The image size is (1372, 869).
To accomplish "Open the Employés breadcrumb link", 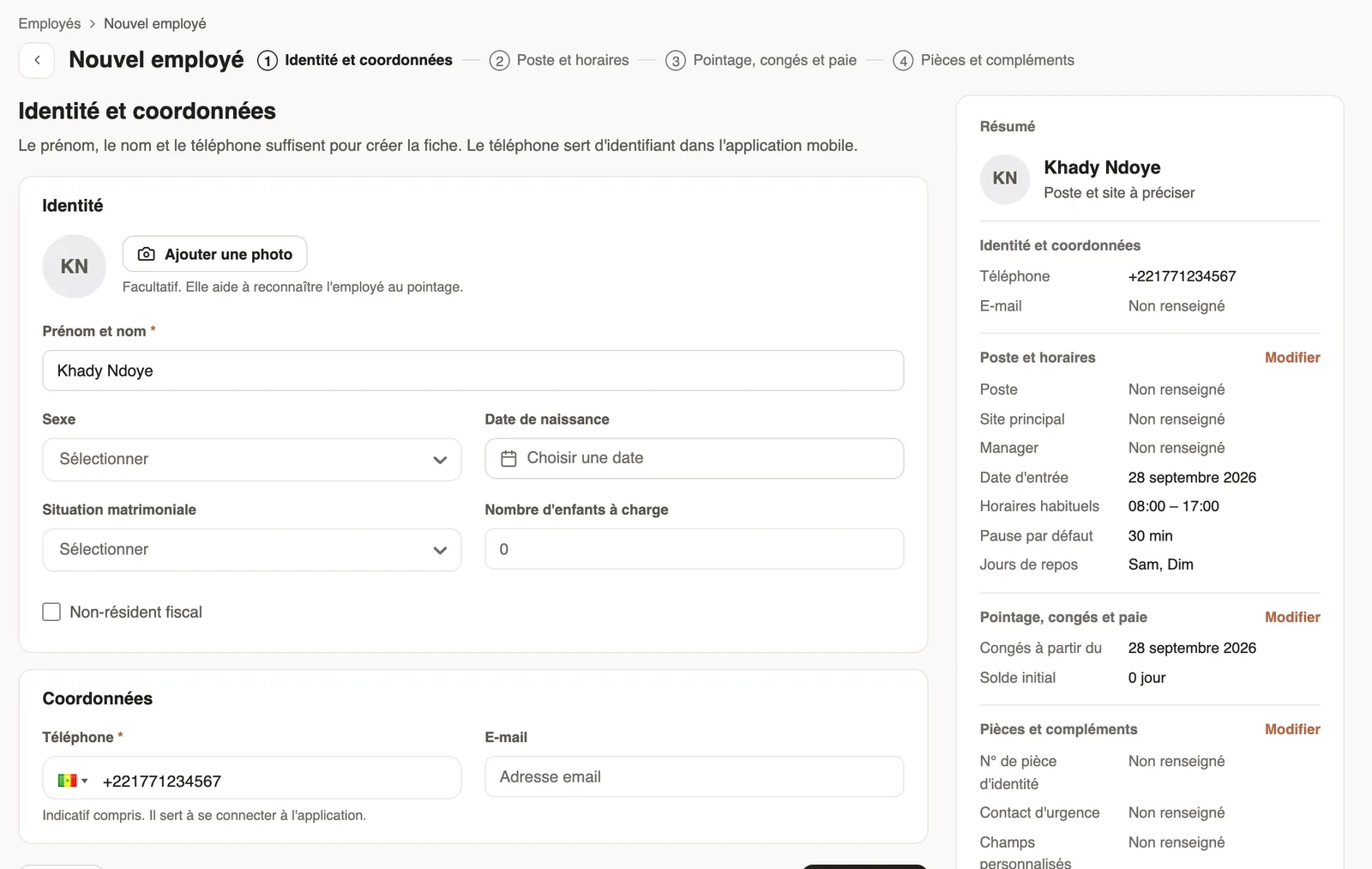I will 50,23.
